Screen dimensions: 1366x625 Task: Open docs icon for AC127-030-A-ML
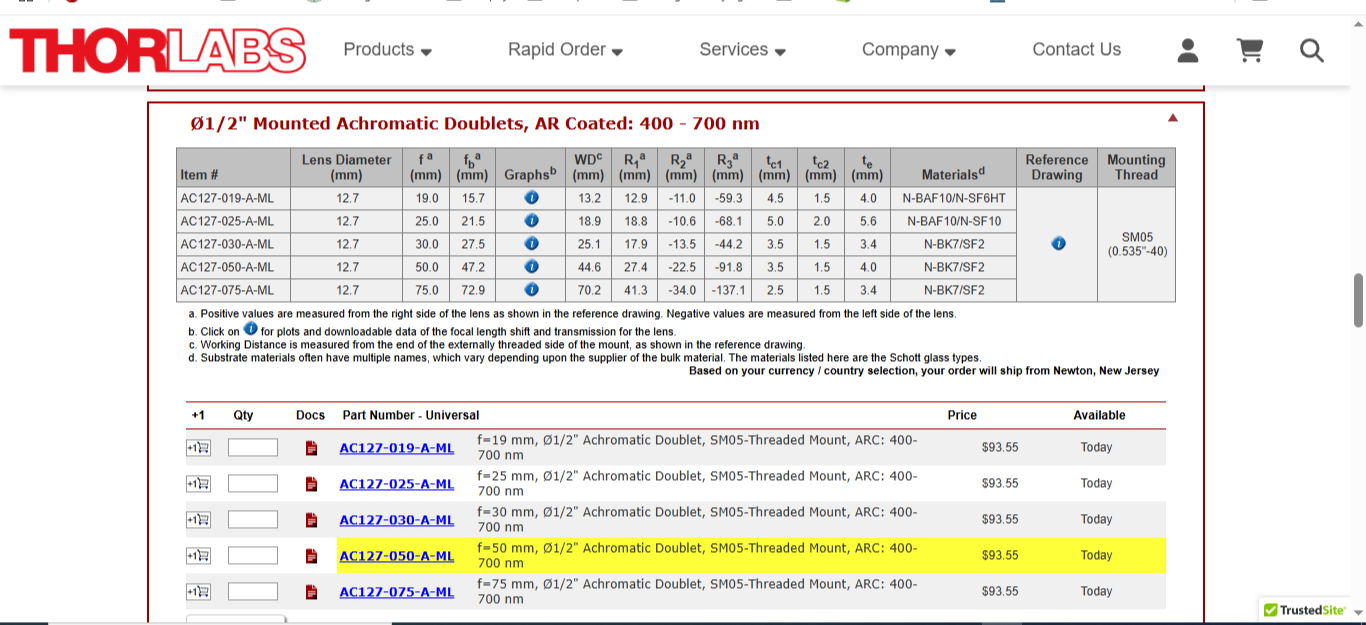click(311, 520)
